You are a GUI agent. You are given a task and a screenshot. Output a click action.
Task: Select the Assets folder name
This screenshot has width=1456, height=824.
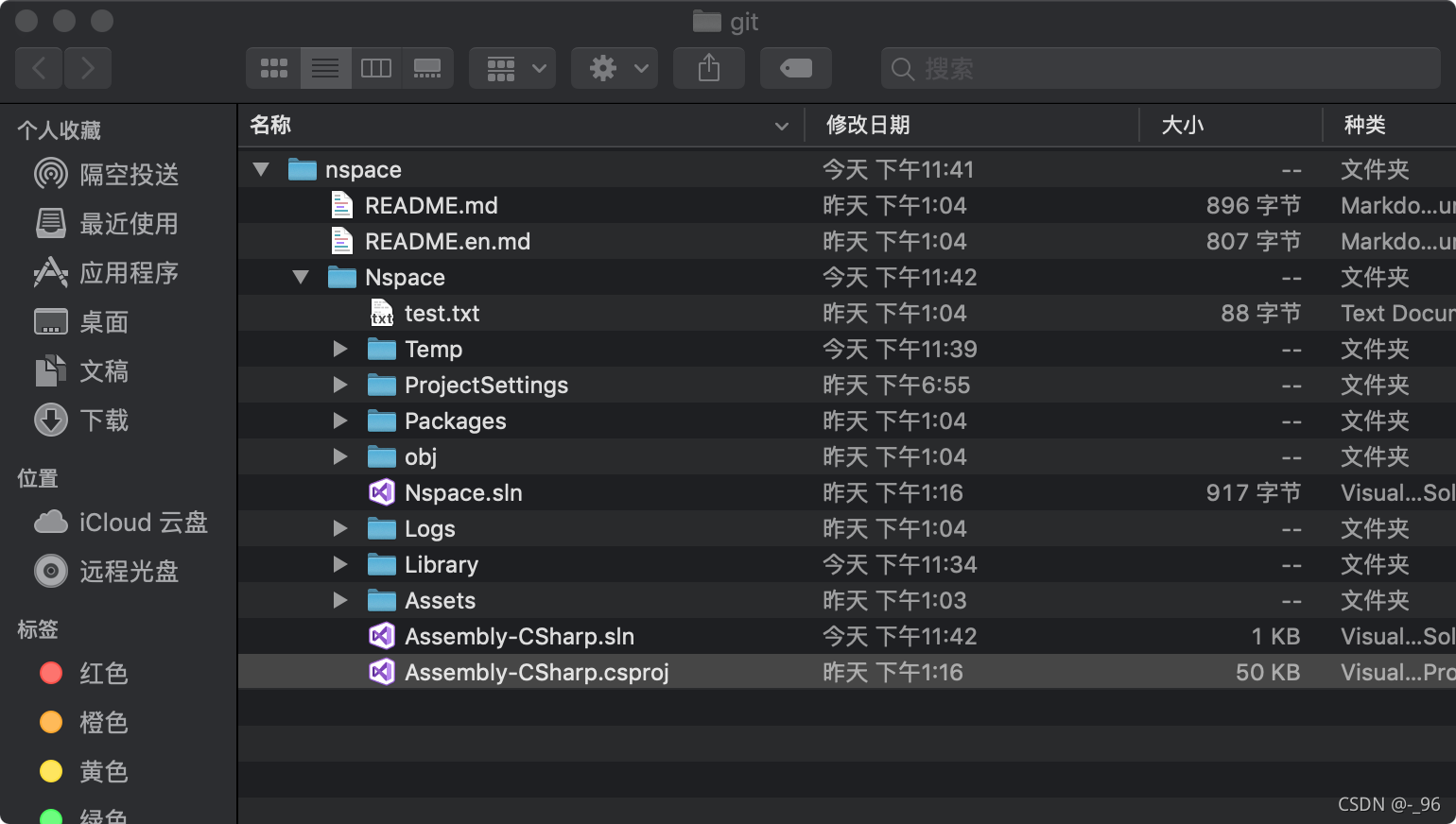(x=441, y=601)
